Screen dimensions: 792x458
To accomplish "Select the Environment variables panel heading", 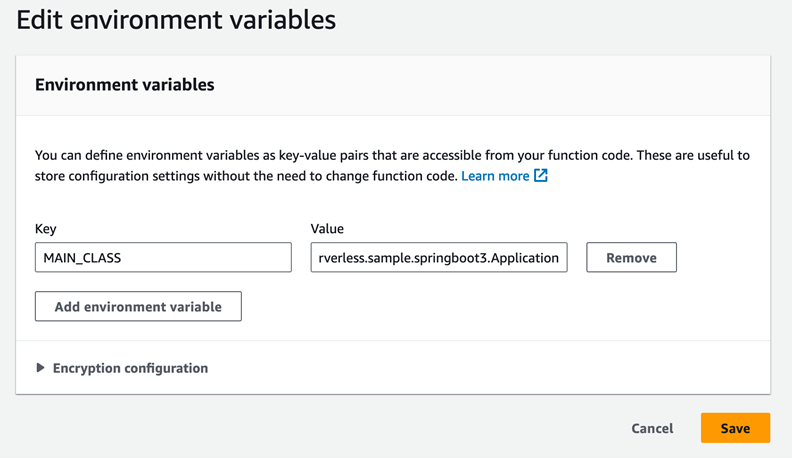I will 125,85.
